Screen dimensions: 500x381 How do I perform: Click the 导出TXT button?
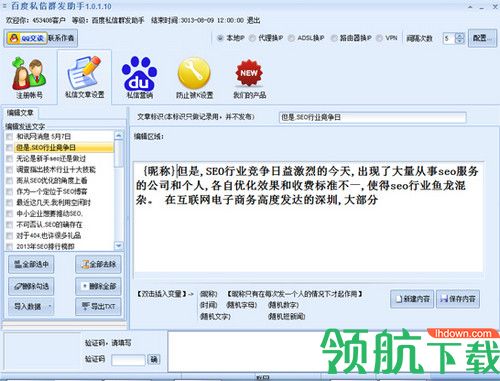(x=98, y=306)
